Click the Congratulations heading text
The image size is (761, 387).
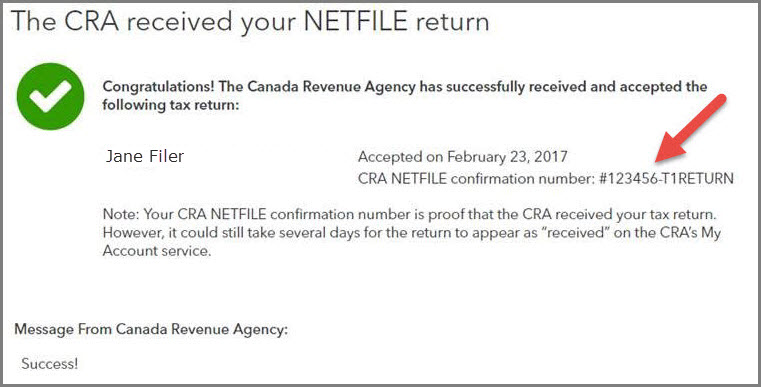[405, 87]
